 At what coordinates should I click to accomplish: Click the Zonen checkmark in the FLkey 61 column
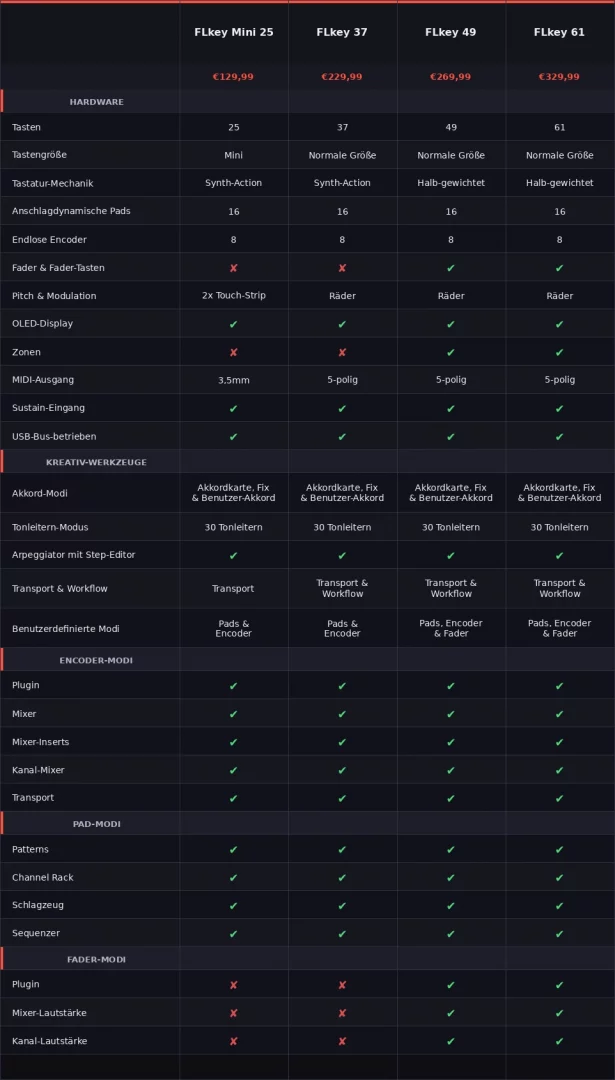click(x=559, y=352)
